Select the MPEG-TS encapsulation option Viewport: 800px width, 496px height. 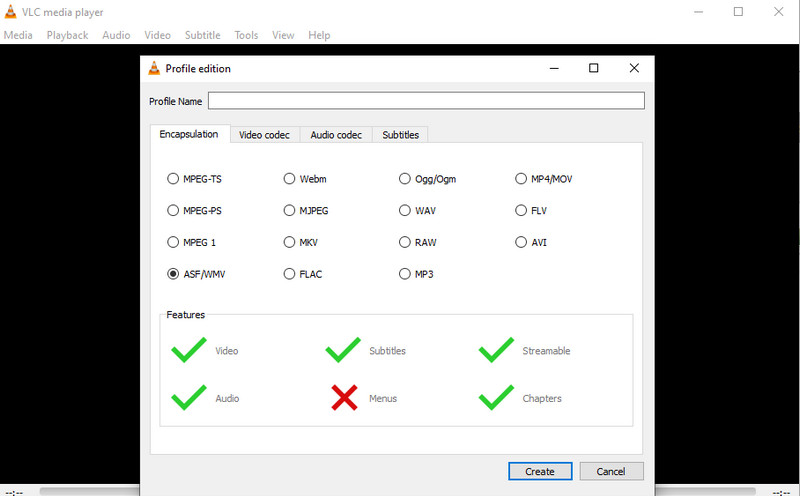[174, 179]
